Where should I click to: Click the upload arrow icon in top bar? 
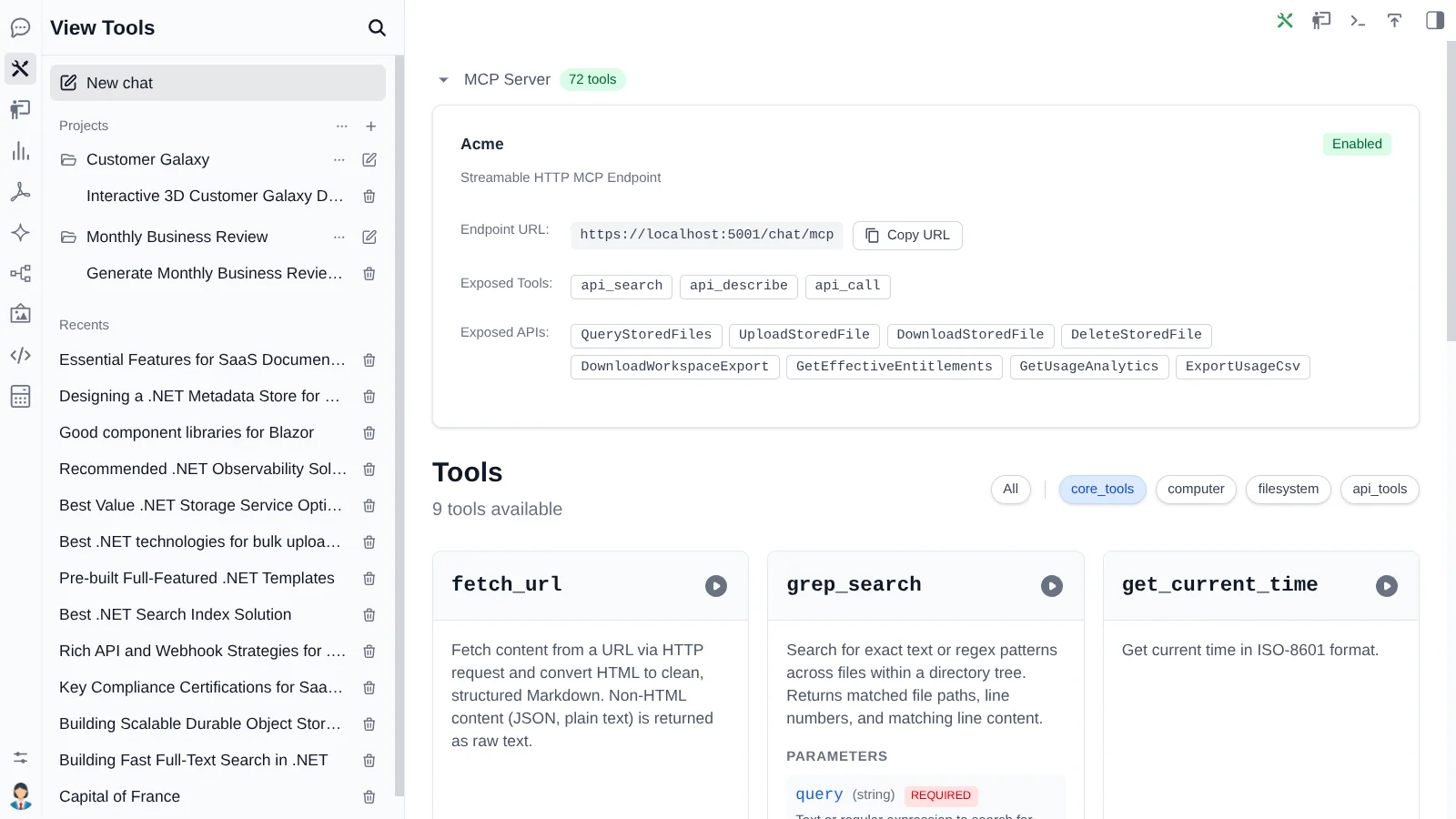pos(1394,20)
